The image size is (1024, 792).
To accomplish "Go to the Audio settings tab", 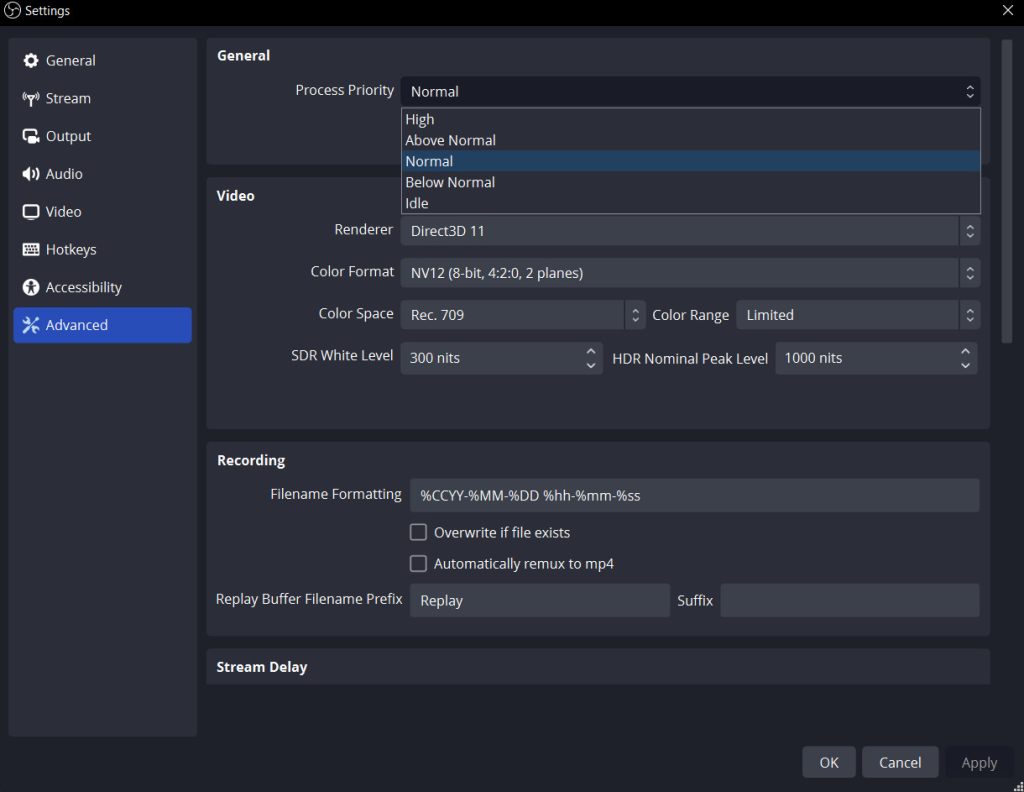I will click(103, 174).
